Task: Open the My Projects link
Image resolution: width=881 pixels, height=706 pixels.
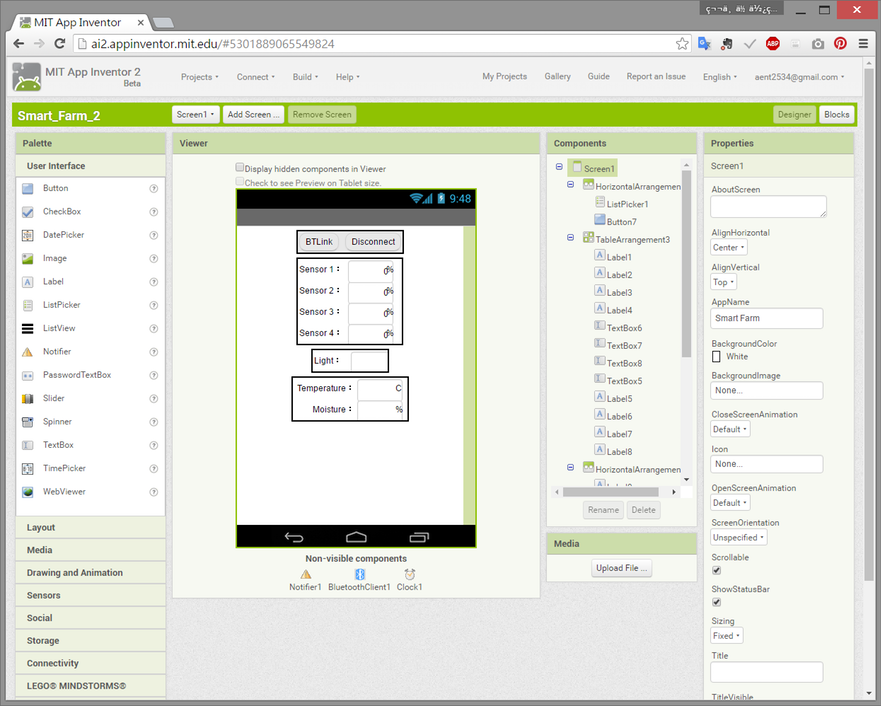Action: [x=505, y=76]
